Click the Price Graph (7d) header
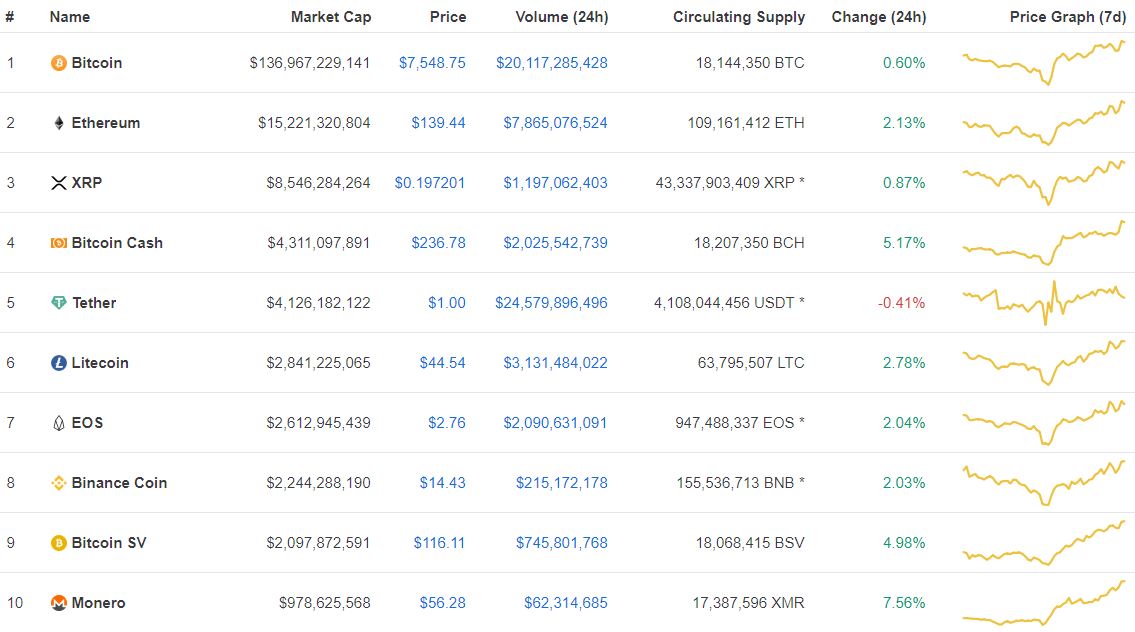This screenshot has width=1135, height=632. point(1068,17)
